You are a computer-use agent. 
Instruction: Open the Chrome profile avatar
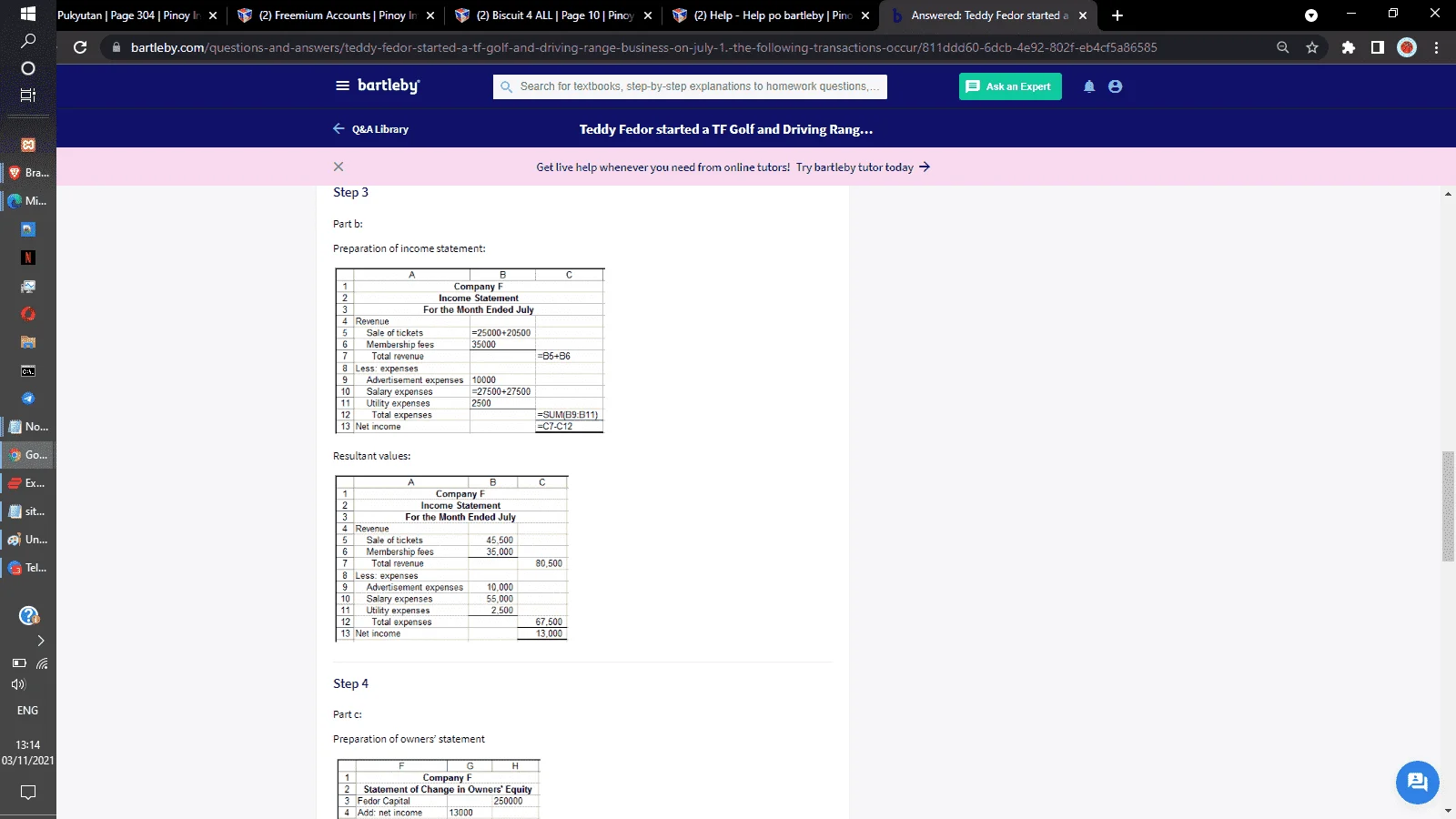click(1407, 47)
